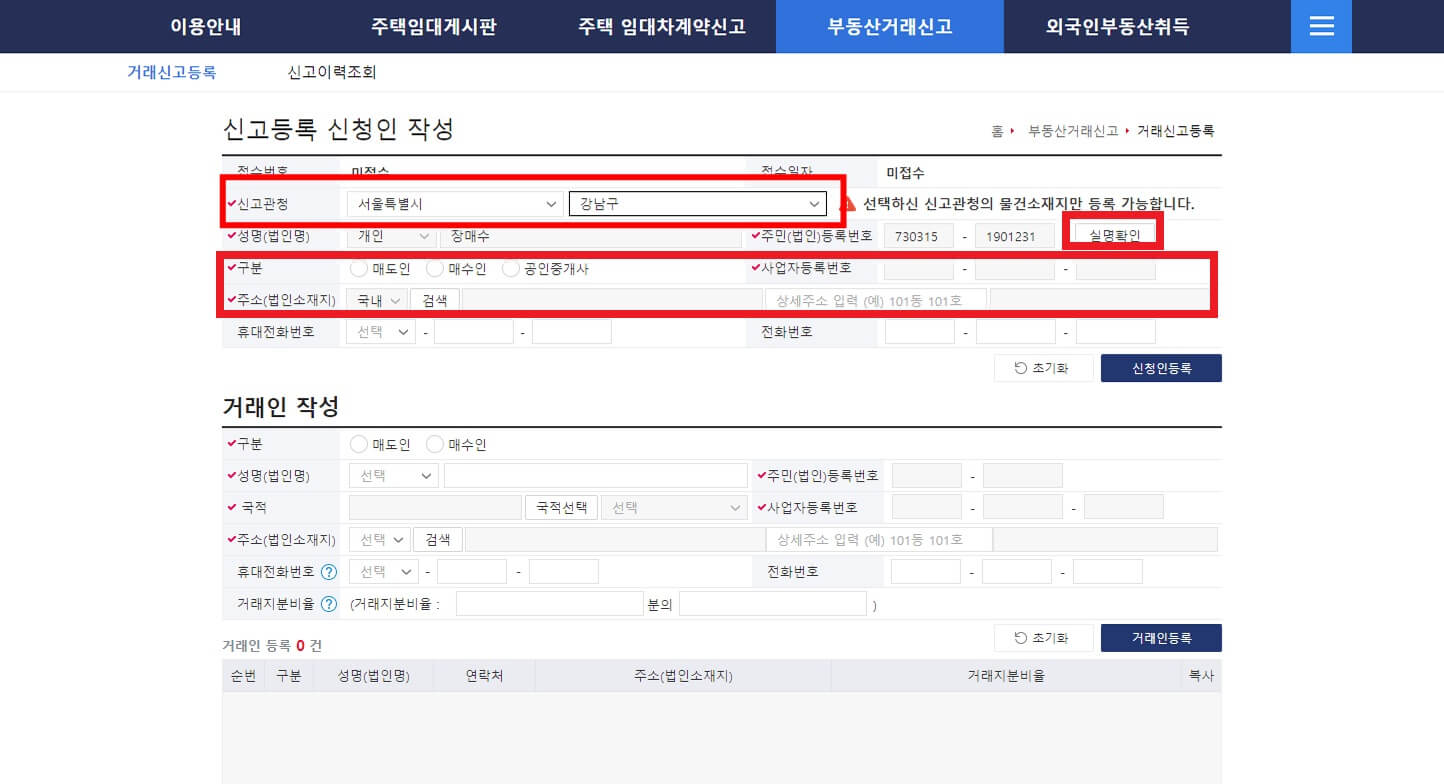Click the 검색 address search button
This screenshot has width=1444, height=784.
[x=435, y=299]
